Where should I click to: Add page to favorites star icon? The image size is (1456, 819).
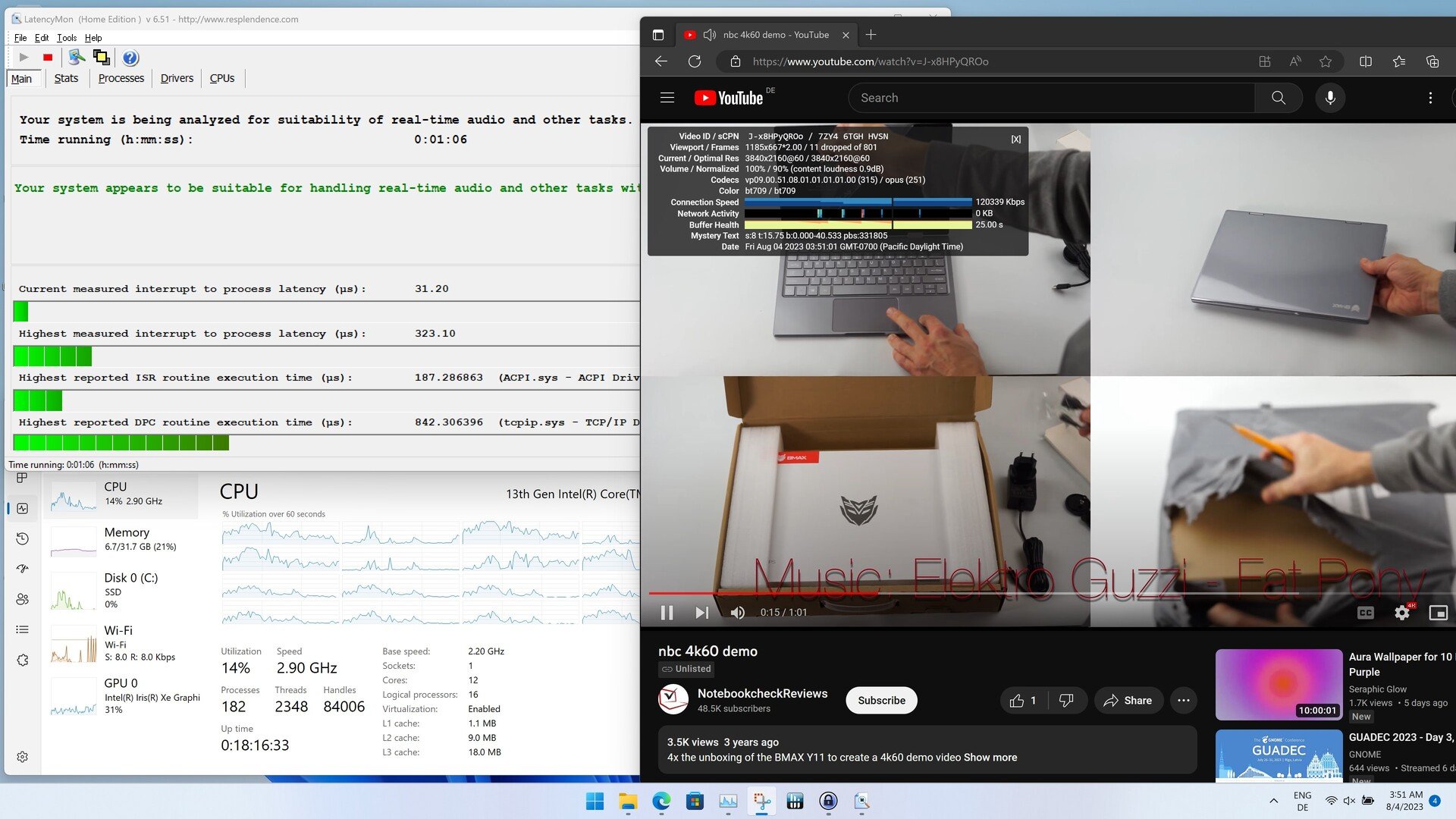coord(1325,61)
